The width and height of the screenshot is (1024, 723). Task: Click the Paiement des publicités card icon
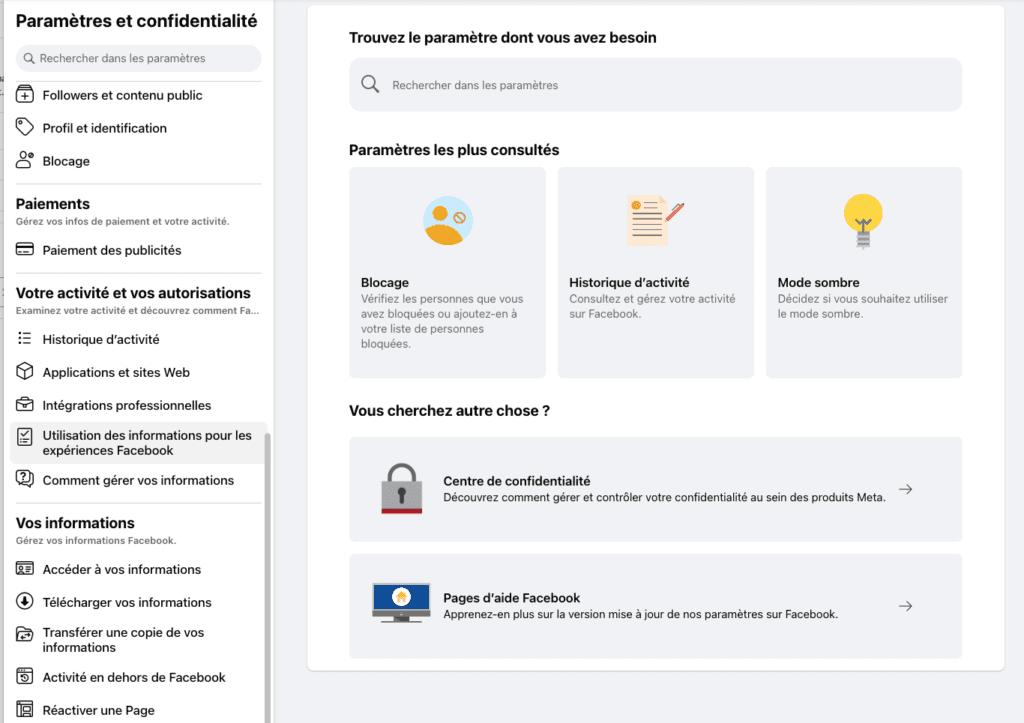click(x=25, y=249)
